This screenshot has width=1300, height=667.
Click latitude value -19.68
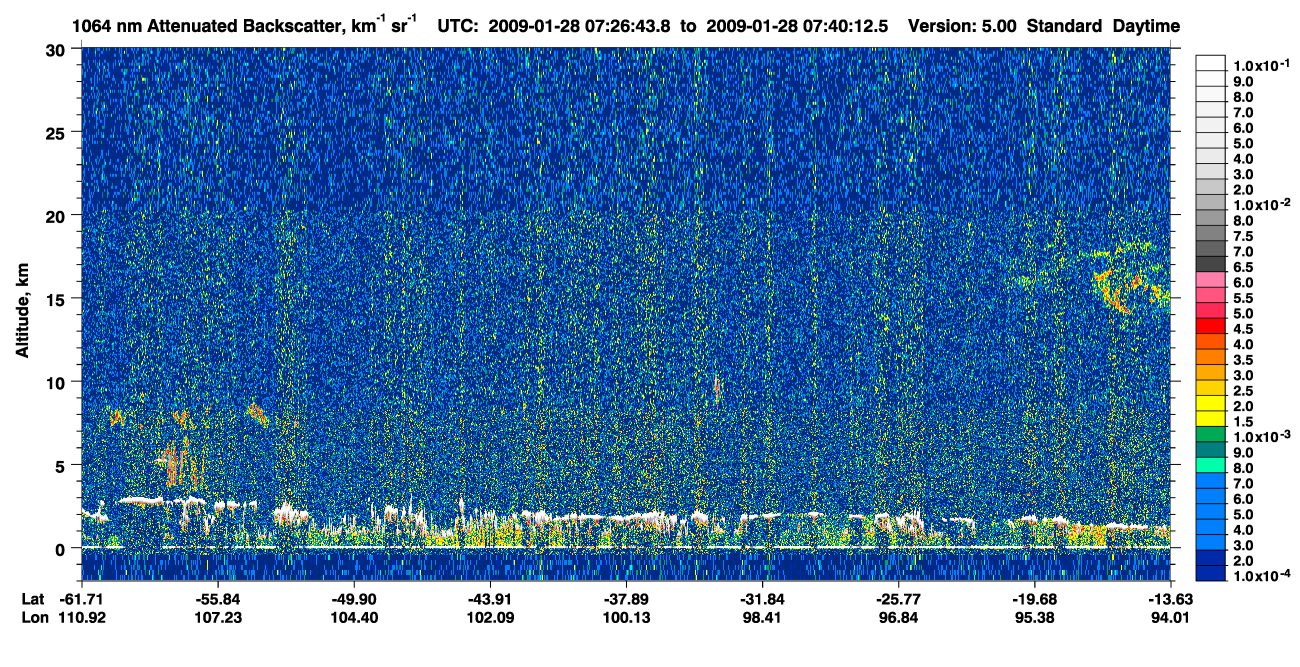click(x=1035, y=598)
